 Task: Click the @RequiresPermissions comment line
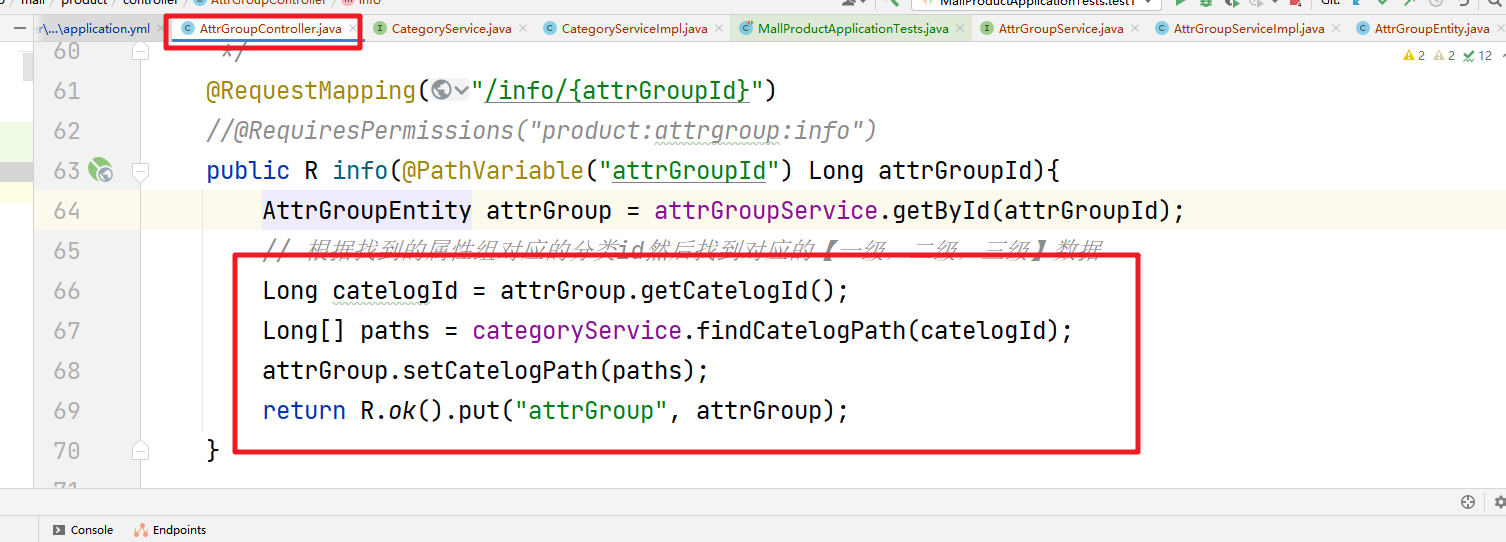[x=541, y=131]
